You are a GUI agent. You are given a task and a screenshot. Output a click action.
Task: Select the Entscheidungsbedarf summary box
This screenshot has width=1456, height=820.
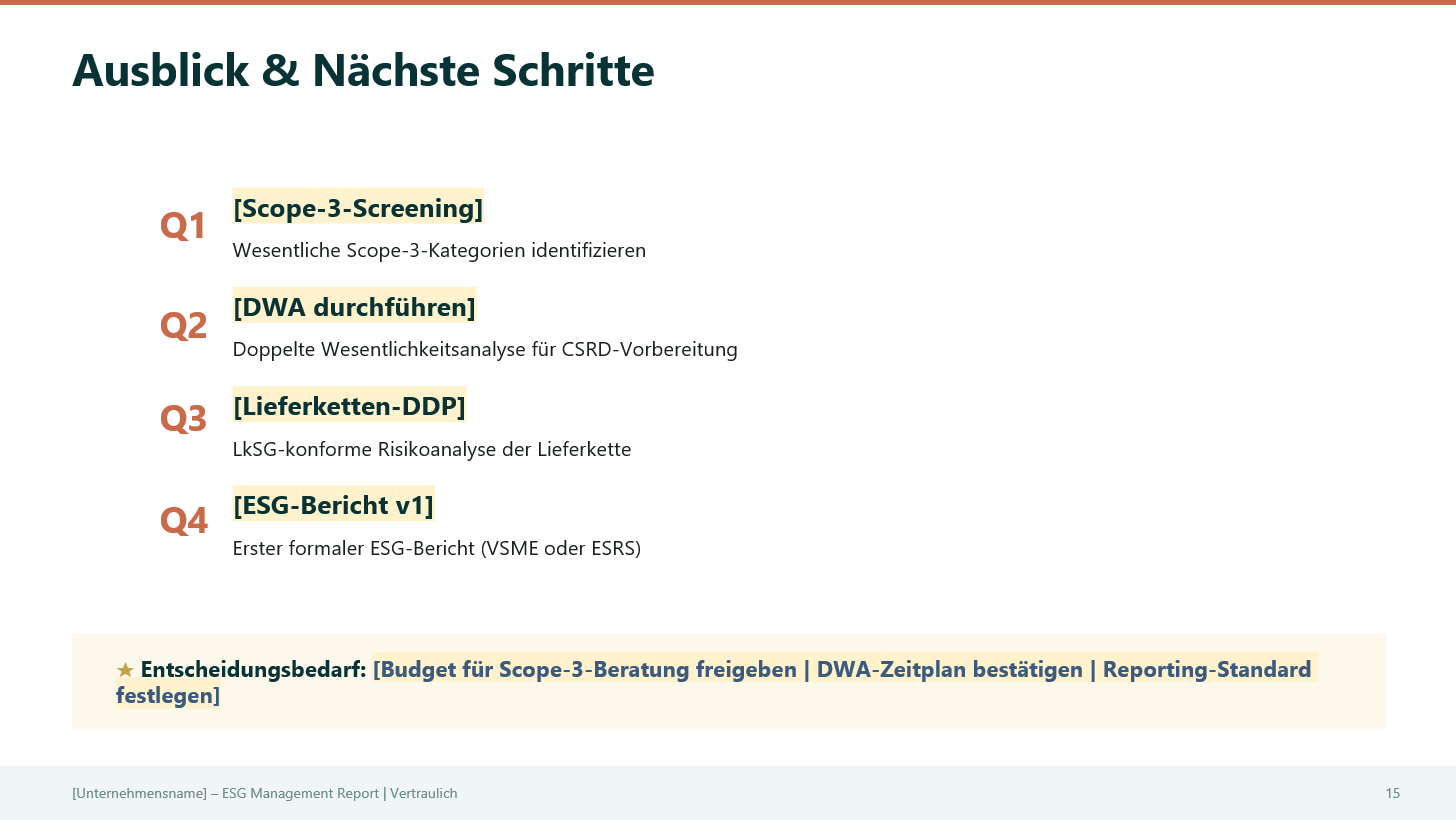(728, 681)
